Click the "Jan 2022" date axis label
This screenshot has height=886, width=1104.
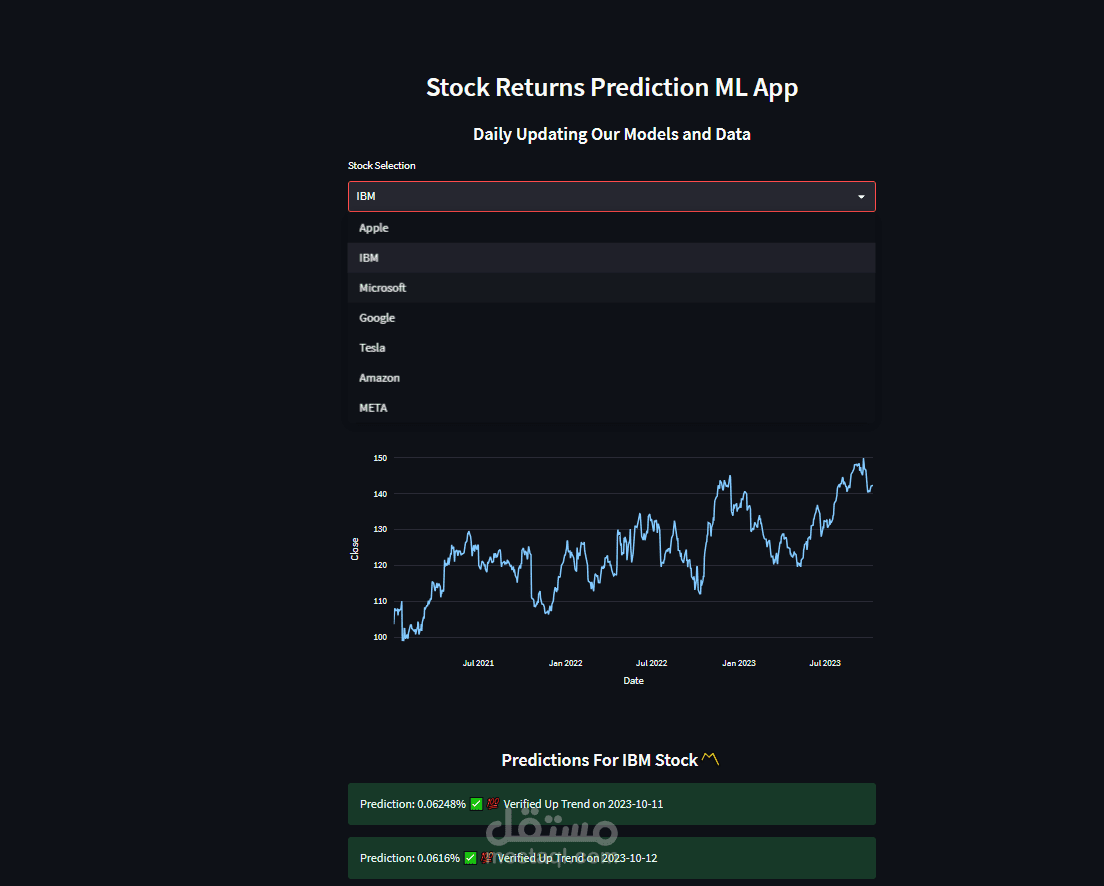565,663
